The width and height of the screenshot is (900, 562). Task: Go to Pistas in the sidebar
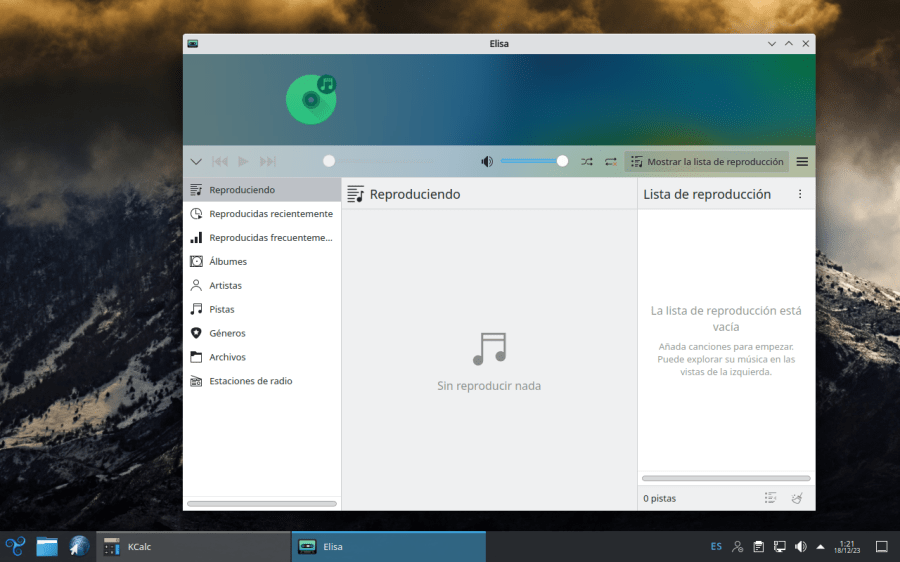(222, 309)
